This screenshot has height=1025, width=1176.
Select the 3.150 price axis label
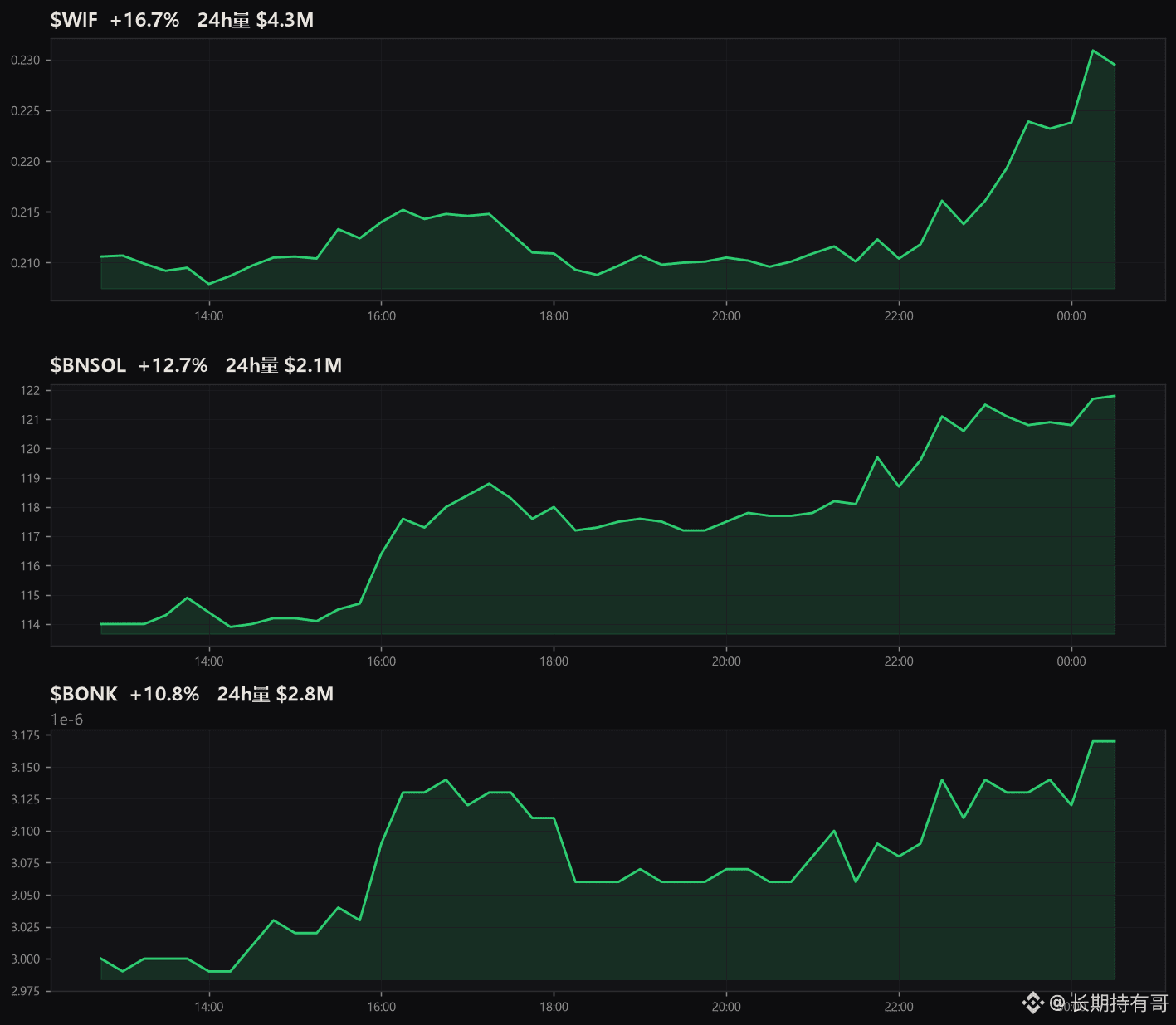pyautogui.click(x=25, y=768)
